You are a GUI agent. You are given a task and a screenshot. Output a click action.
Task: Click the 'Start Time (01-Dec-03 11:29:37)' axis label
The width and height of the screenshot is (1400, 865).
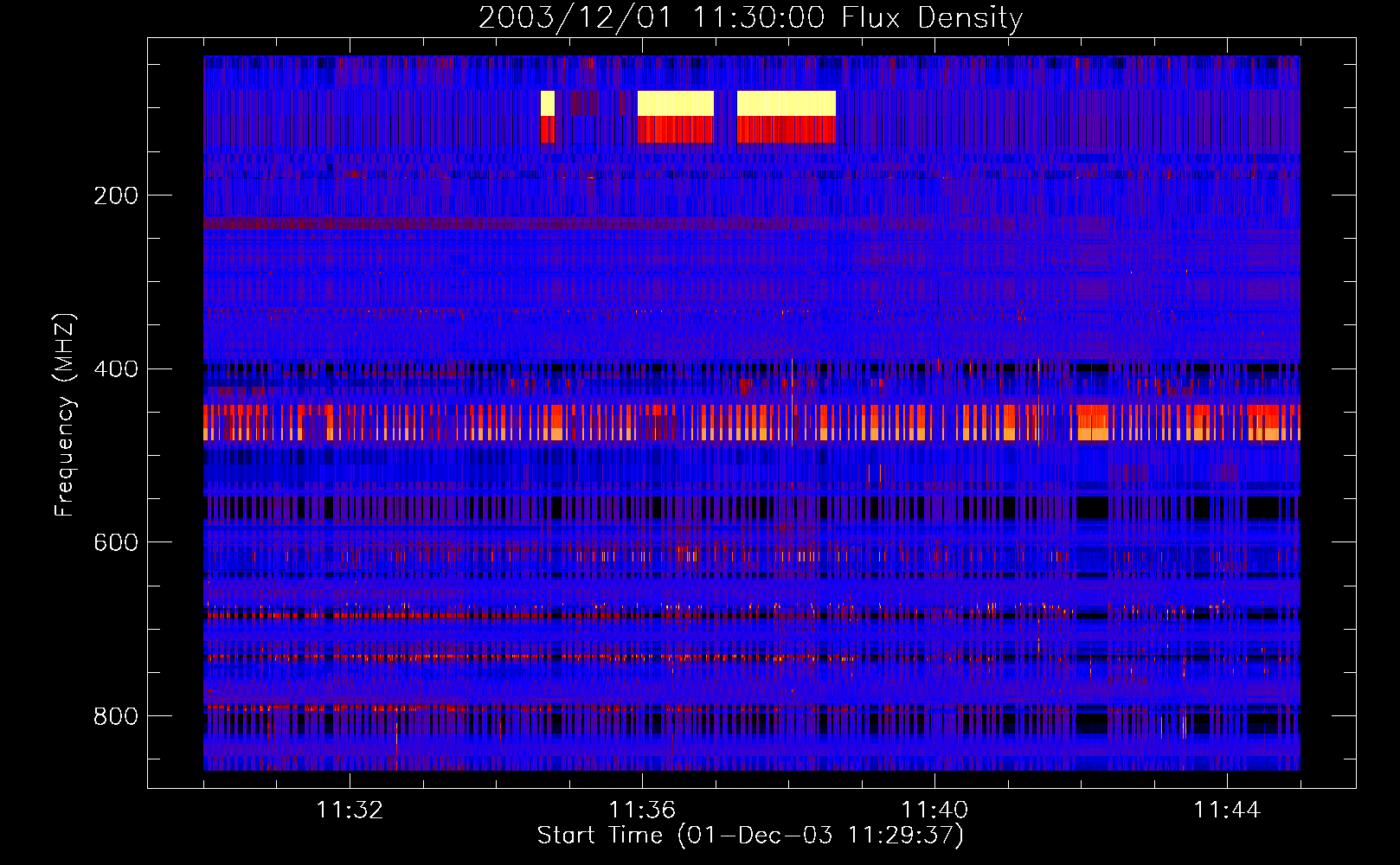tap(750, 836)
